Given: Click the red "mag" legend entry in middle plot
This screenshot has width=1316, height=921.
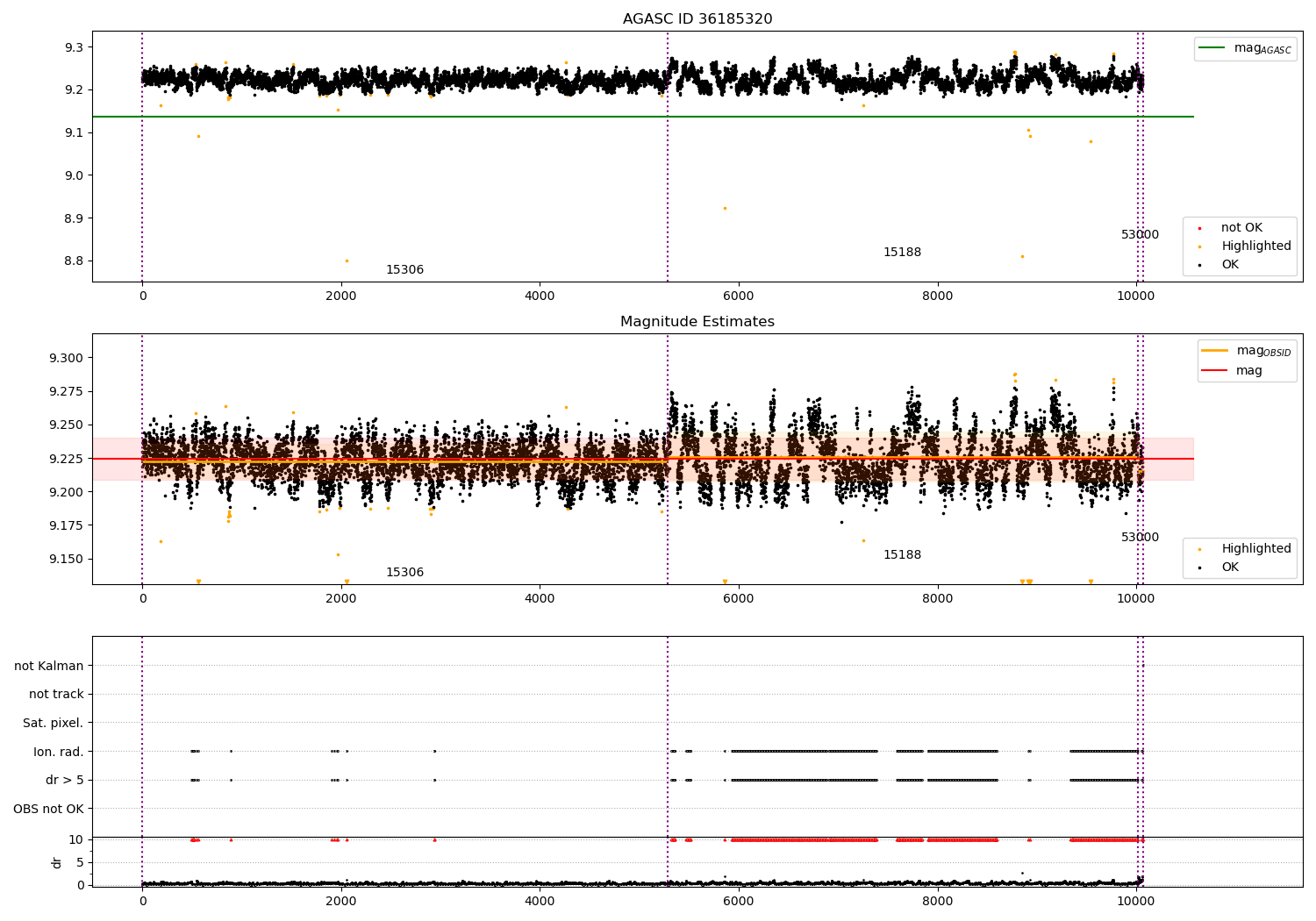Looking at the screenshot, I should 1249,370.
